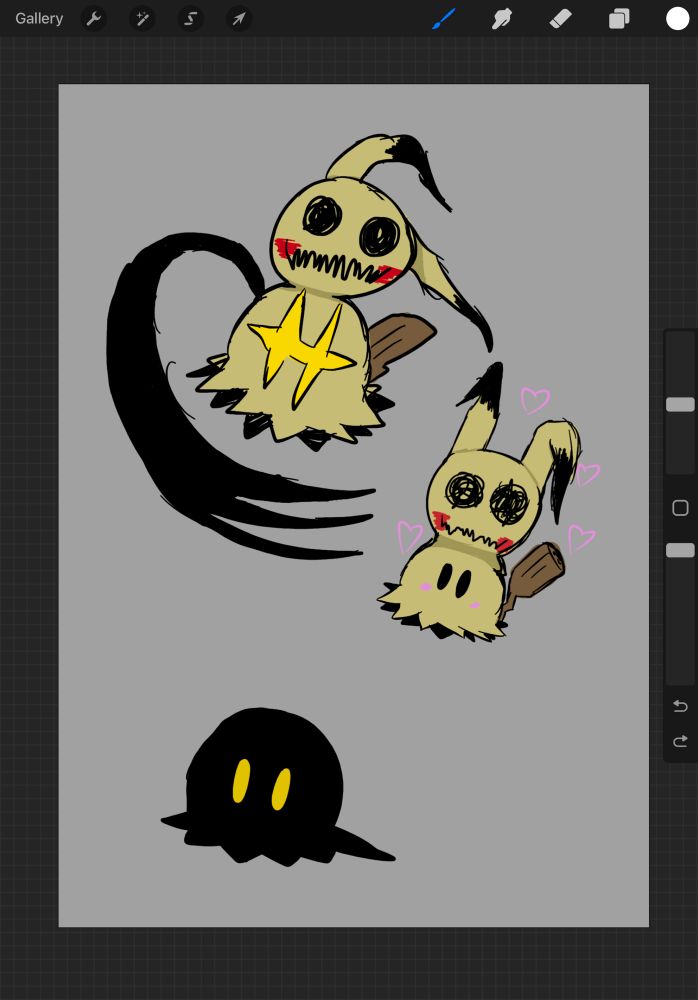Image resolution: width=698 pixels, height=1000 pixels.
Task: Redo the last undone stroke
Action: click(x=680, y=741)
